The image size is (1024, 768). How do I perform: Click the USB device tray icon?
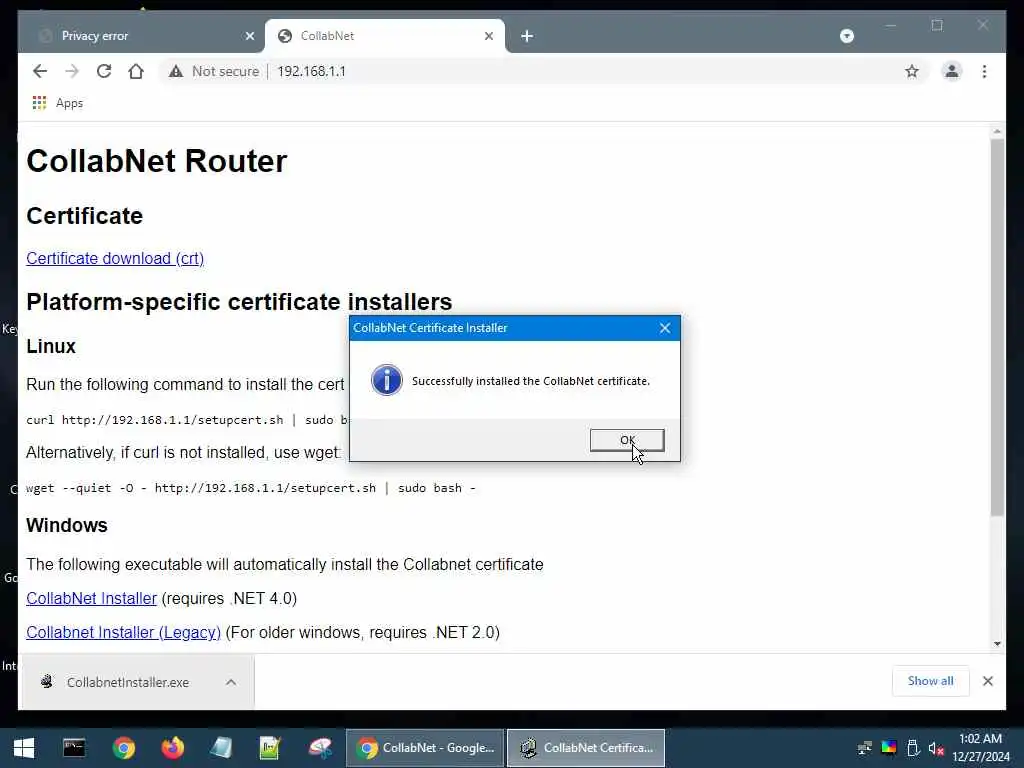point(913,748)
